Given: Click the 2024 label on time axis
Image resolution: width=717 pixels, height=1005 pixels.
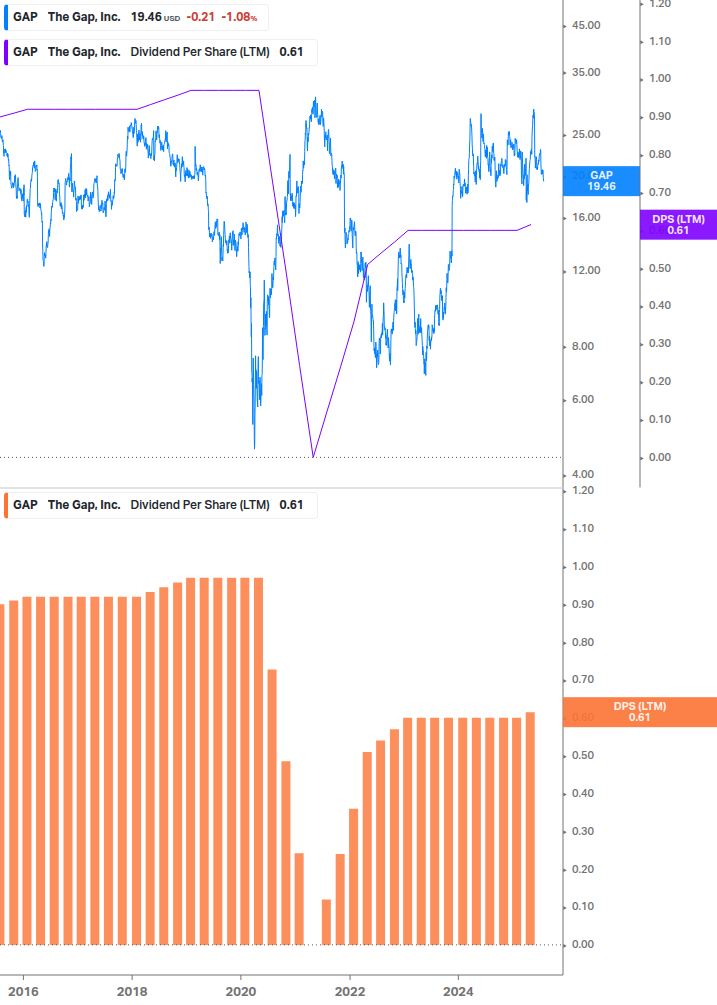Looking at the screenshot, I should [458, 992].
